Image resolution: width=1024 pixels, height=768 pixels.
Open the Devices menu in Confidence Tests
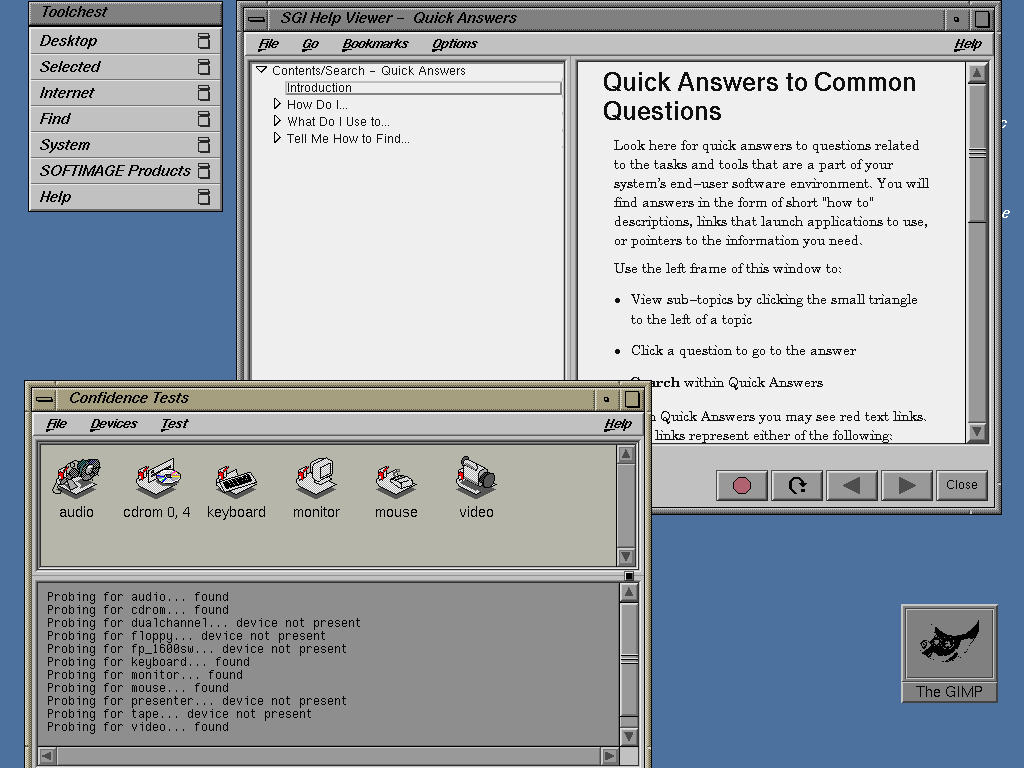114,424
